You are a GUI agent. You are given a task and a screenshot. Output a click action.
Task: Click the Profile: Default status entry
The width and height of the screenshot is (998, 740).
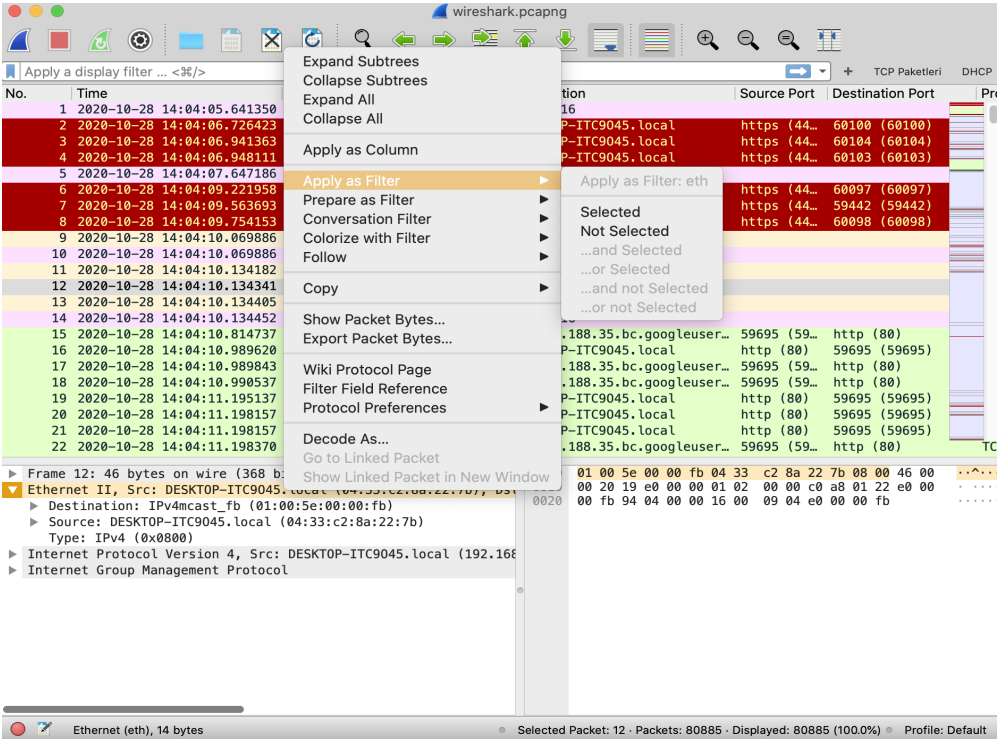point(945,730)
